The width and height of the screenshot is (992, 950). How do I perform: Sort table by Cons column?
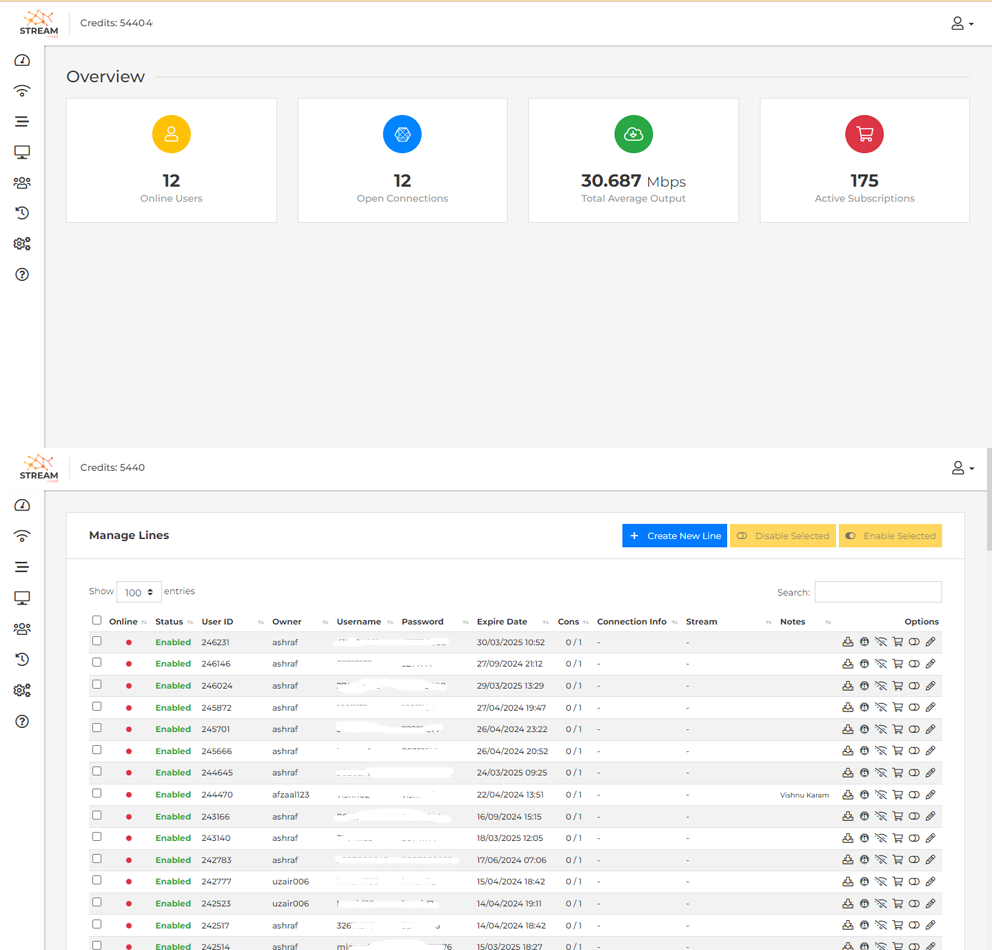pos(573,622)
